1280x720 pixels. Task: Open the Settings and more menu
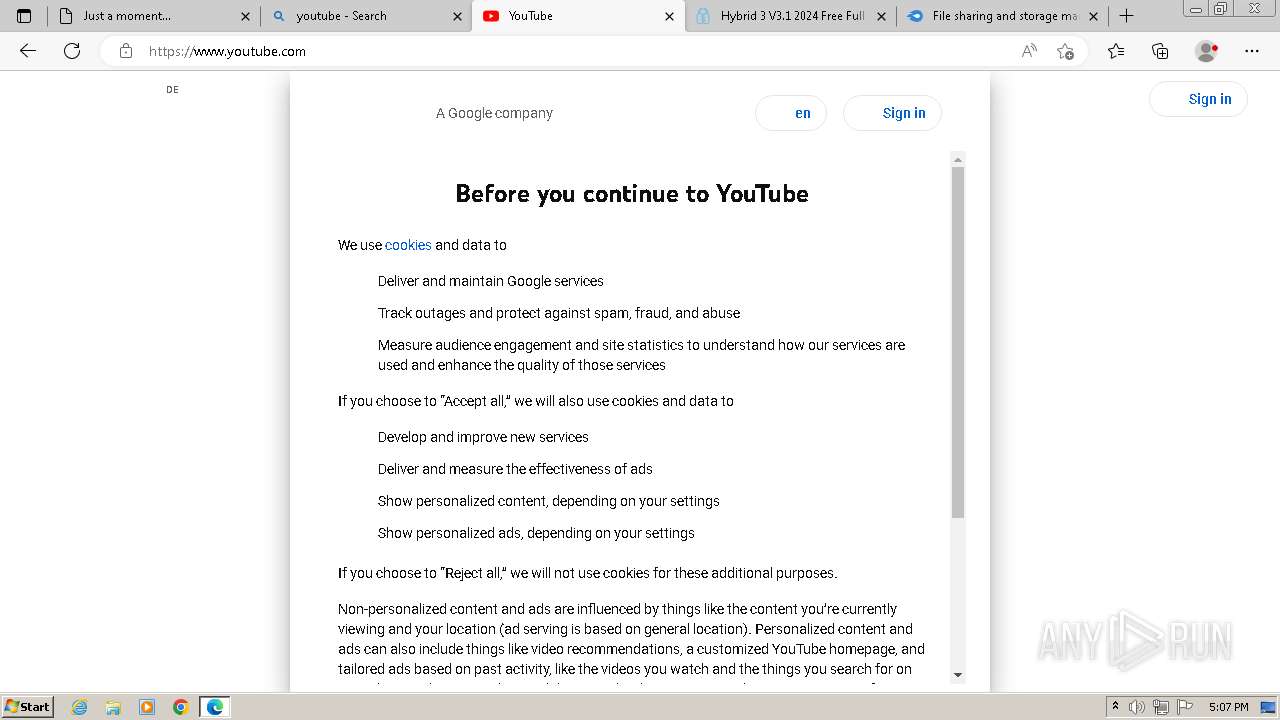1252,51
